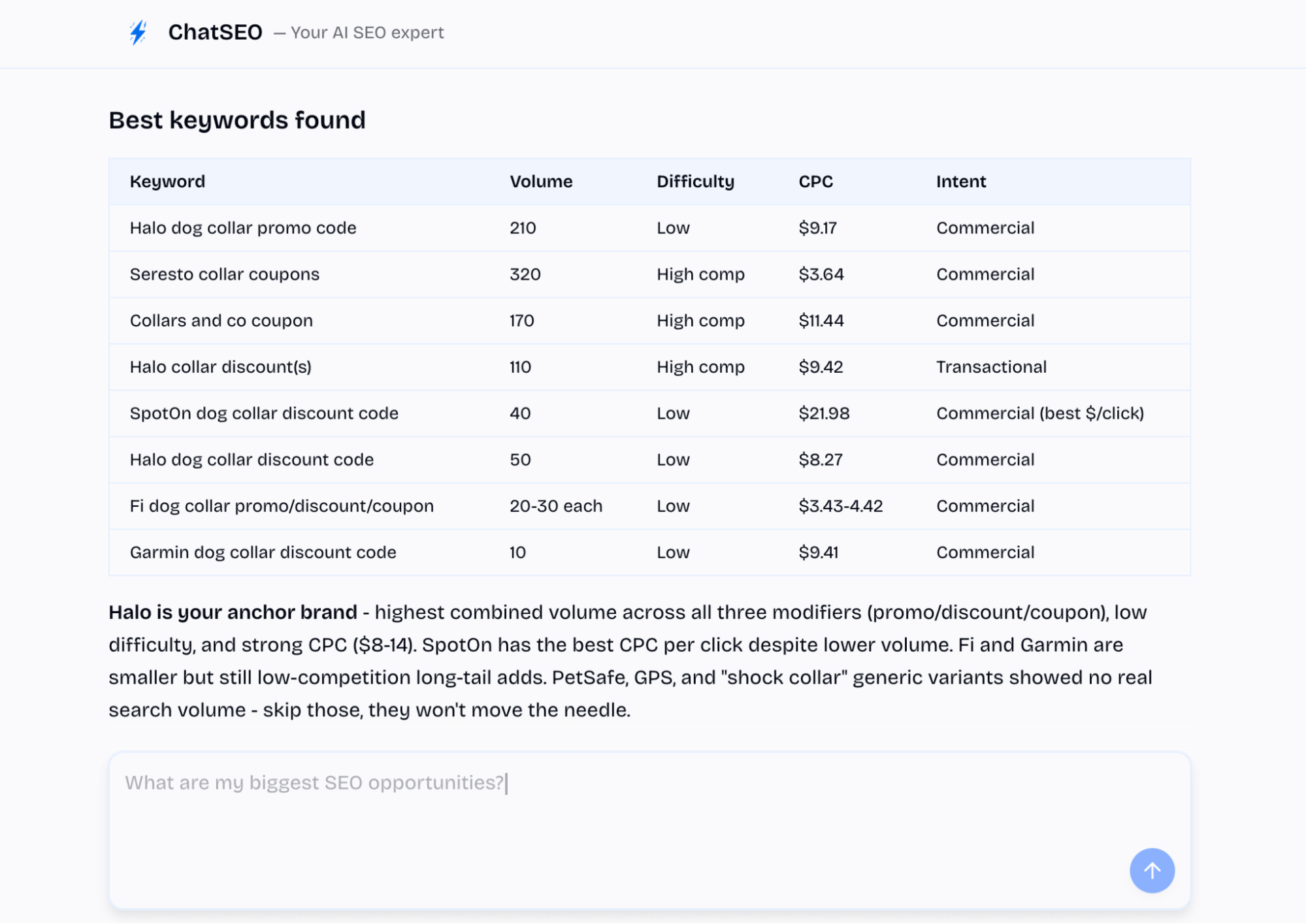Click the $9.41 CPC value

(x=819, y=552)
